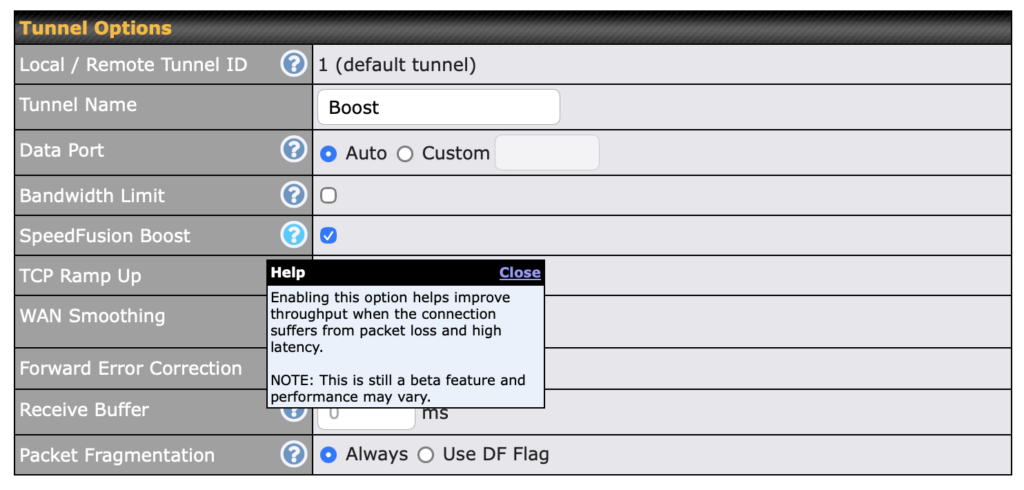Select the Auto data port option
1024x490 pixels.
tap(328, 154)
